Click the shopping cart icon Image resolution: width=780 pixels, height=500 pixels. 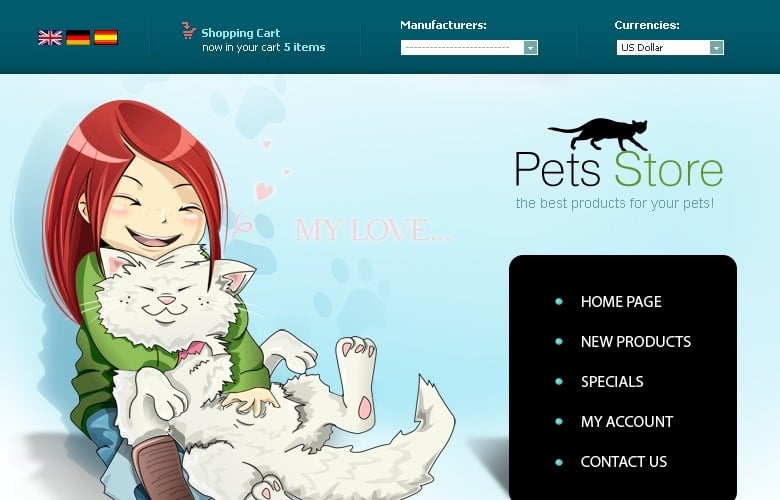coord(188,30)
